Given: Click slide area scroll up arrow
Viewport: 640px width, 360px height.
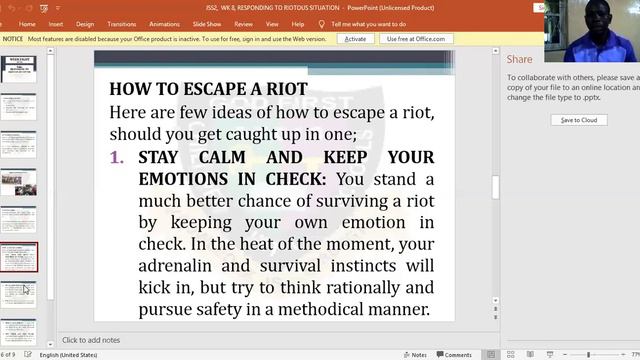Looking at the screenshot, I should tap(496, 51).
